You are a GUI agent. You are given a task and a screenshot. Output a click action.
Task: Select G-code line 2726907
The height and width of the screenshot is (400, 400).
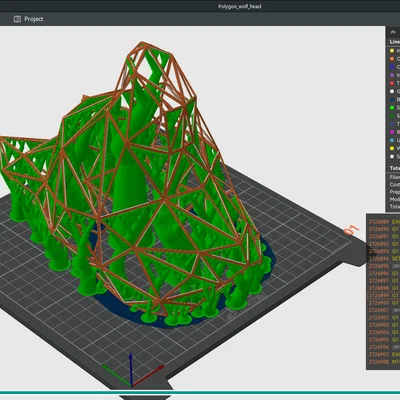[383, 354]
